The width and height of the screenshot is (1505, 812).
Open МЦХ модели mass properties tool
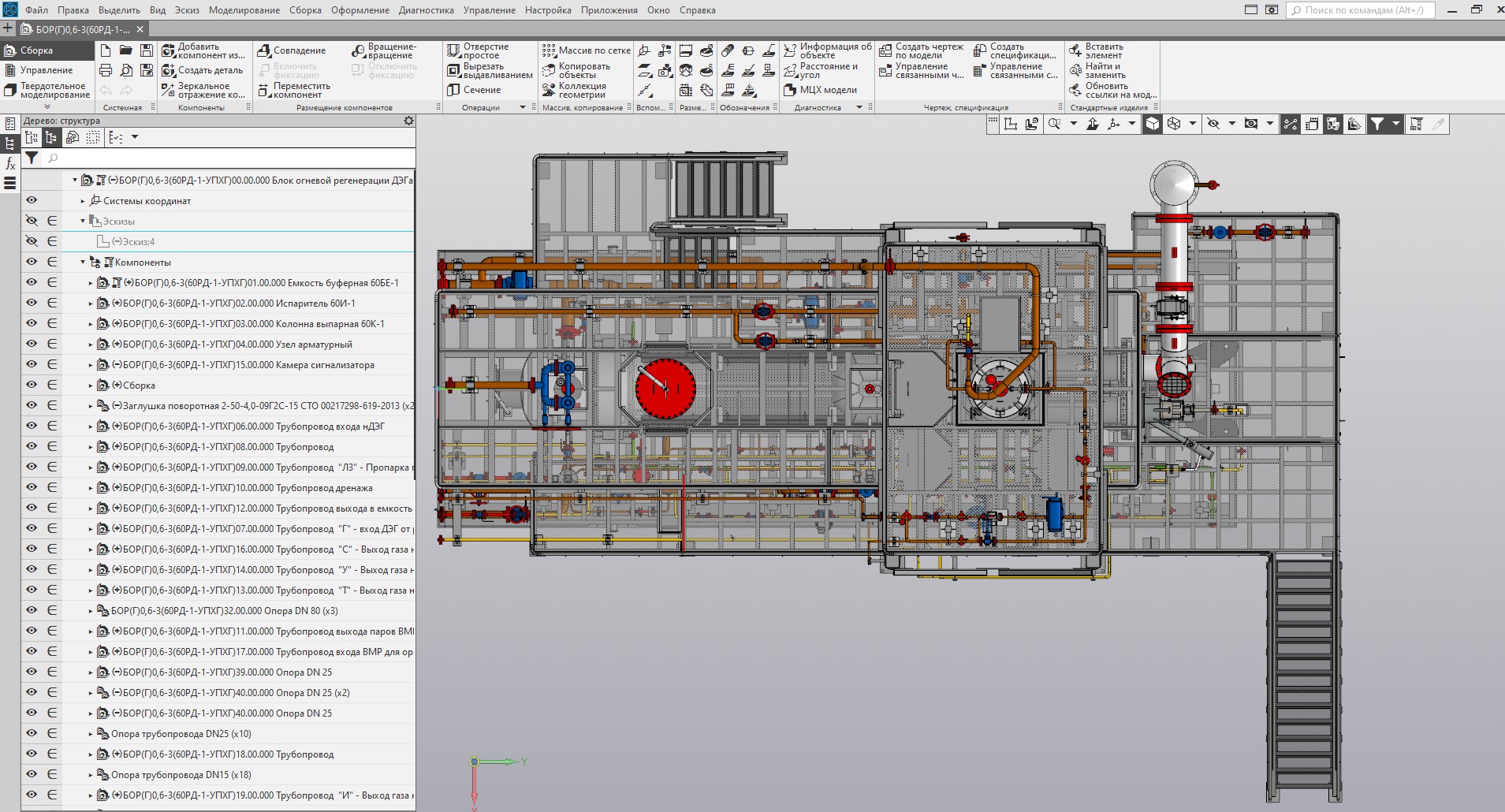tap(820, 90)
